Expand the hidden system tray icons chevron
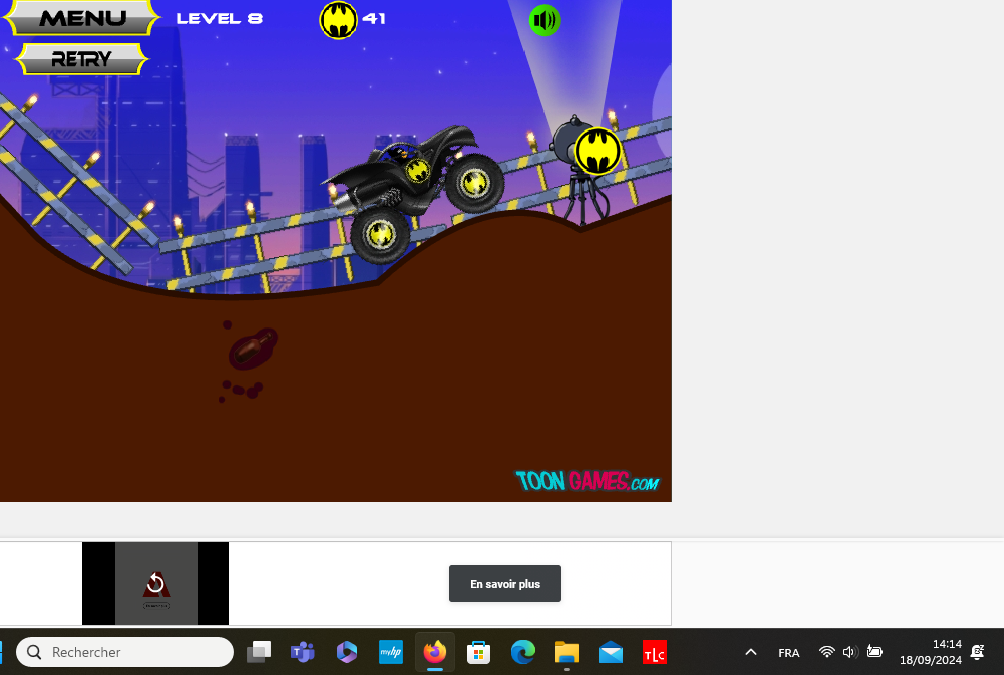 point(751,652)
